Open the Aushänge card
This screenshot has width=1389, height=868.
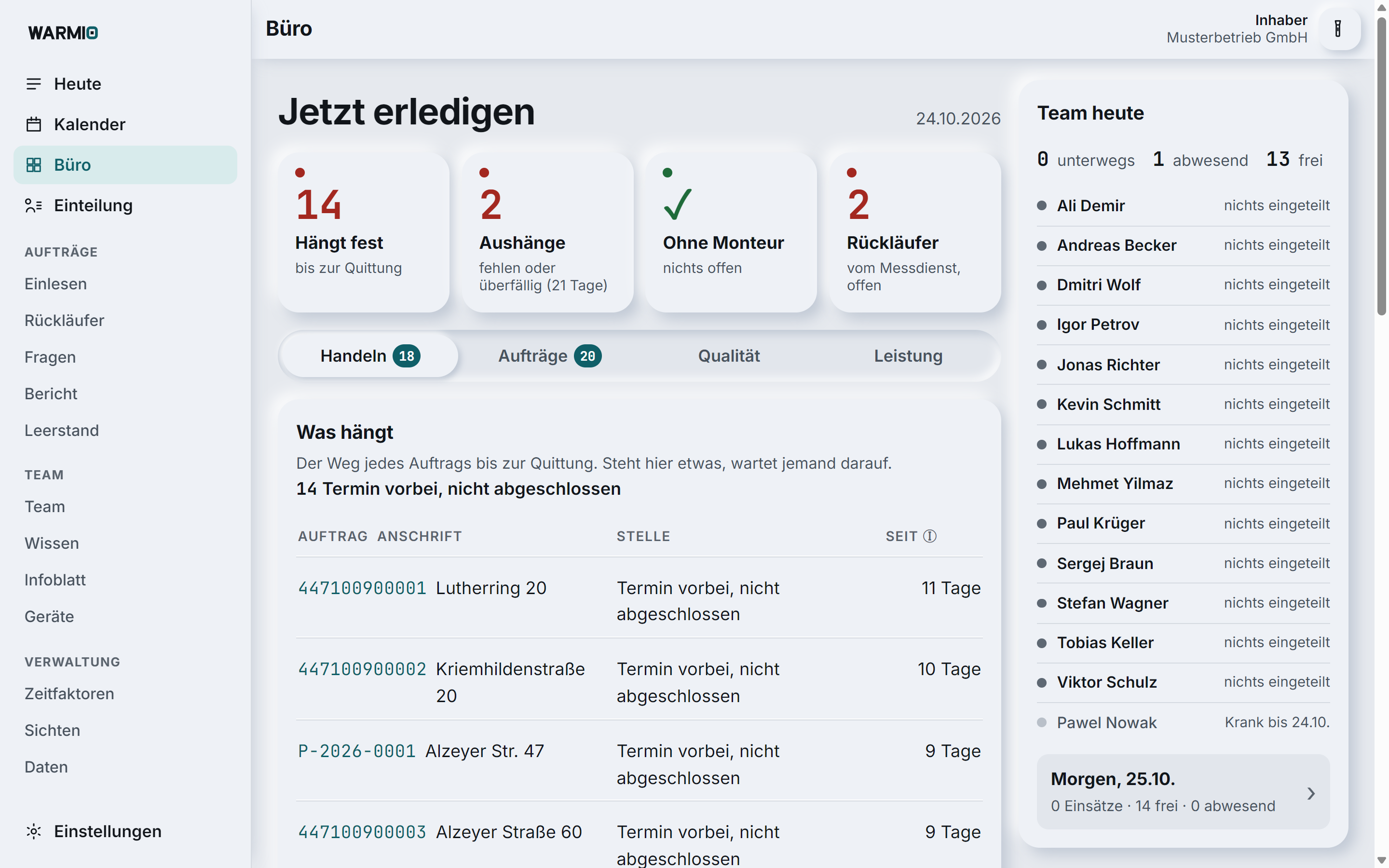pos(547,232)
